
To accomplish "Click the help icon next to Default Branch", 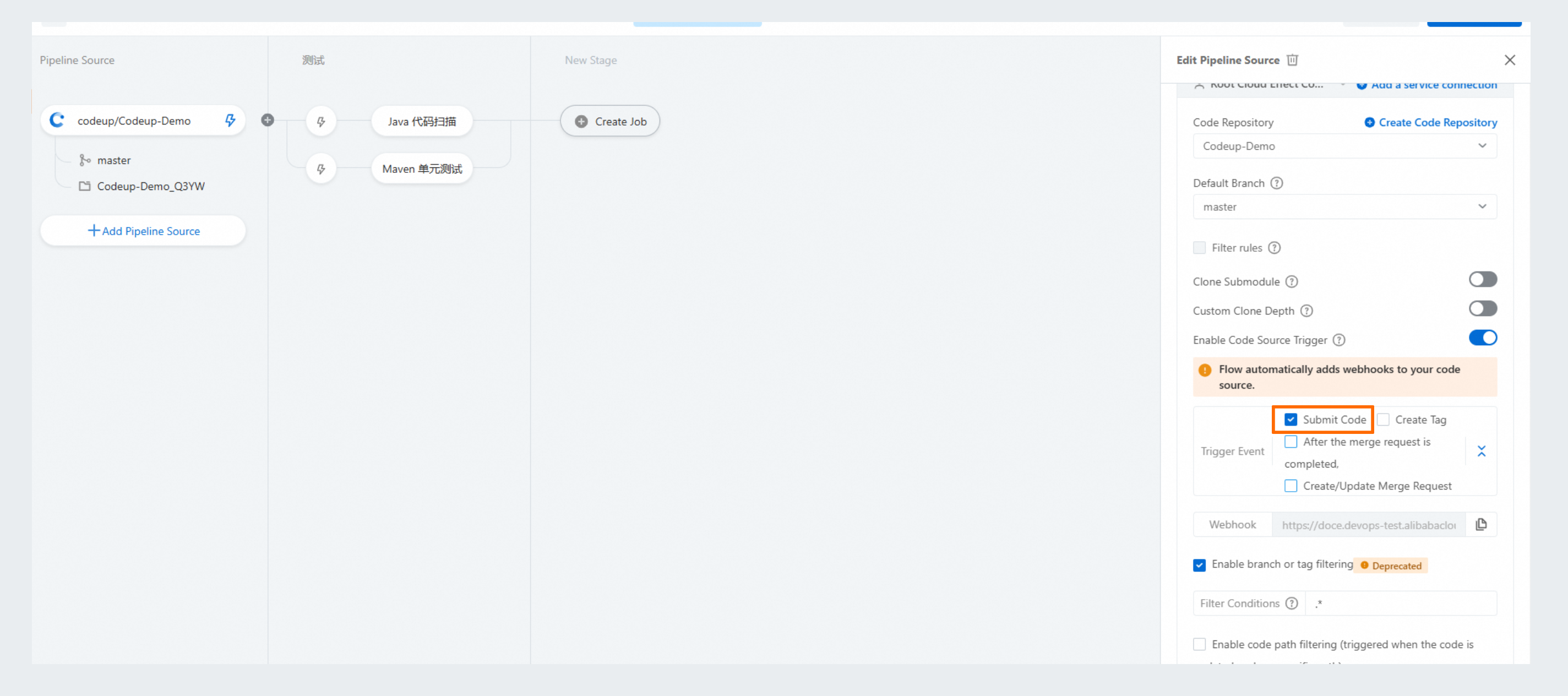I will click(1276, 183).
